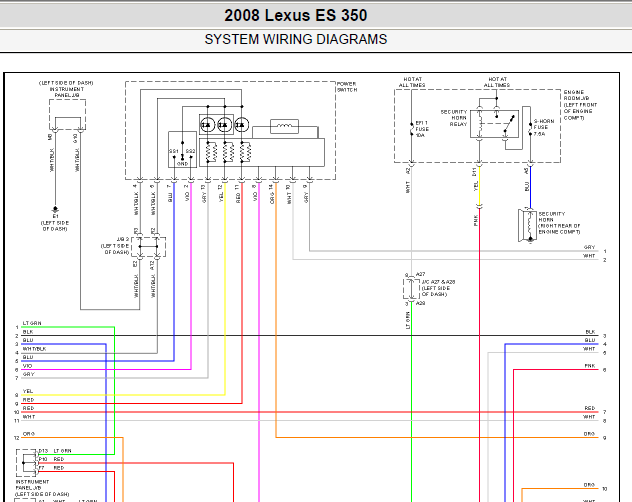
Task: Click the 'GRY' label at right terminal 1
Action: (589, 247)
